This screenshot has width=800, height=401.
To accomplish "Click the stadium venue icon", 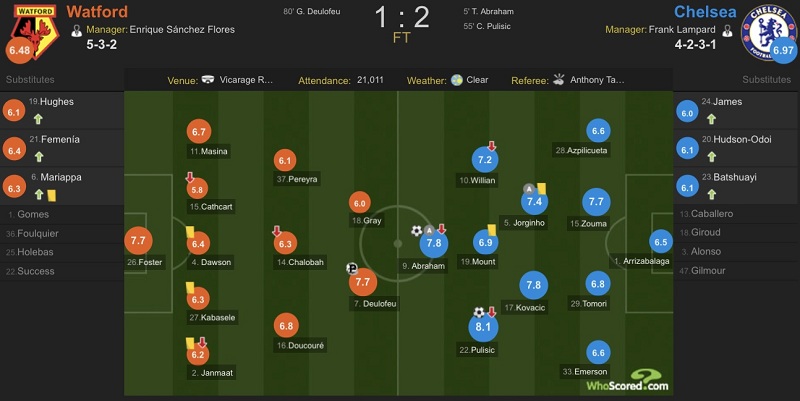I will coord(208,80).
